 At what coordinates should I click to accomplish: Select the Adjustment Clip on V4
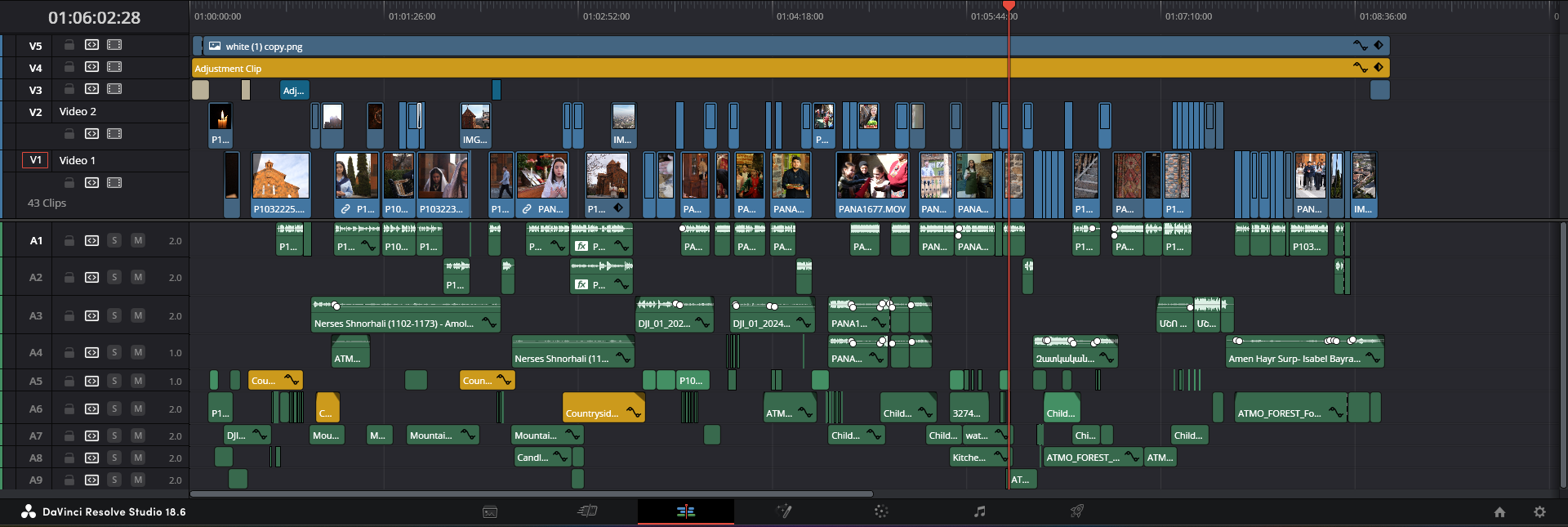point(735,69)
